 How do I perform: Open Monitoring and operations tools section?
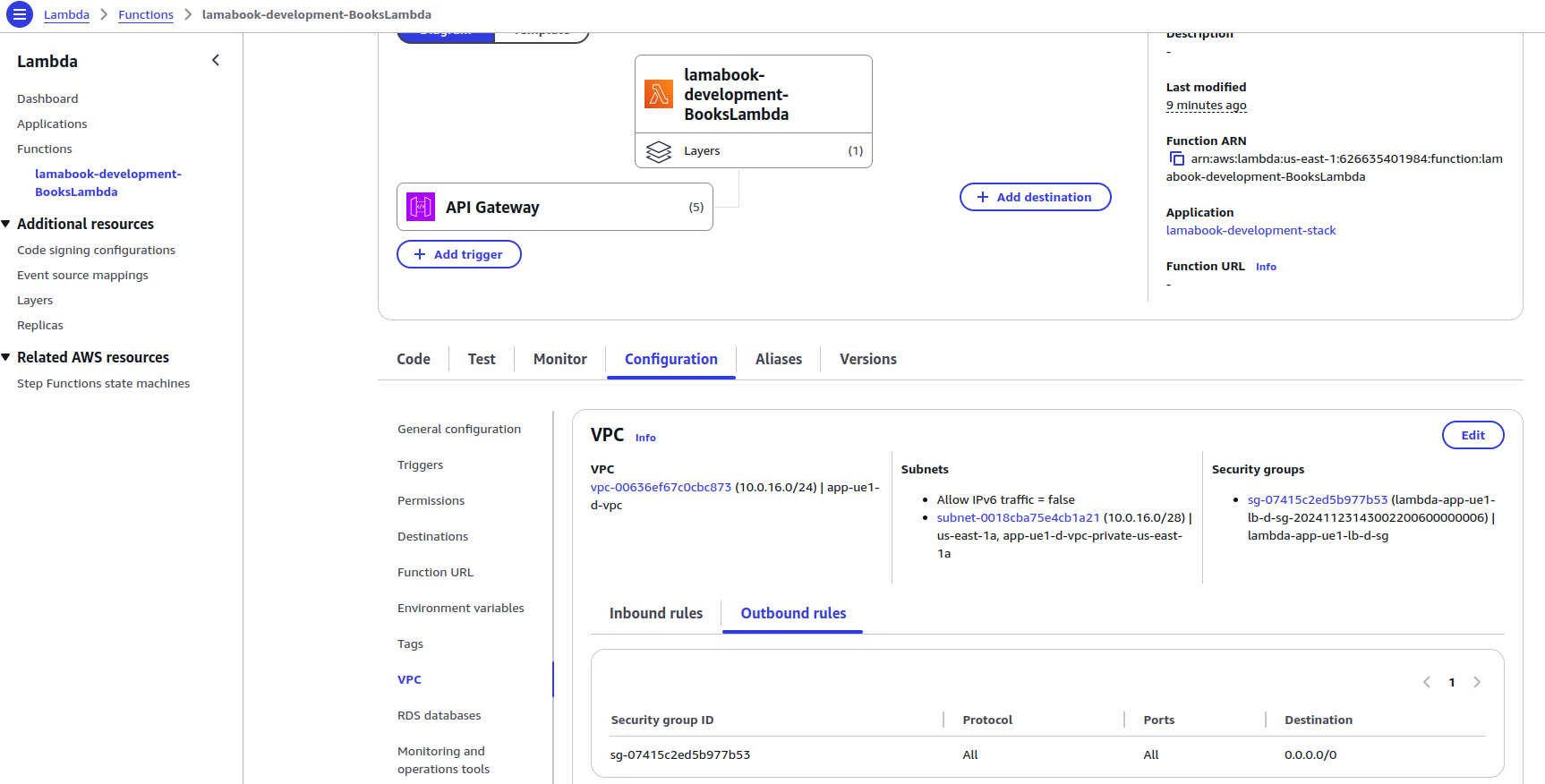[x=444, y=760]
